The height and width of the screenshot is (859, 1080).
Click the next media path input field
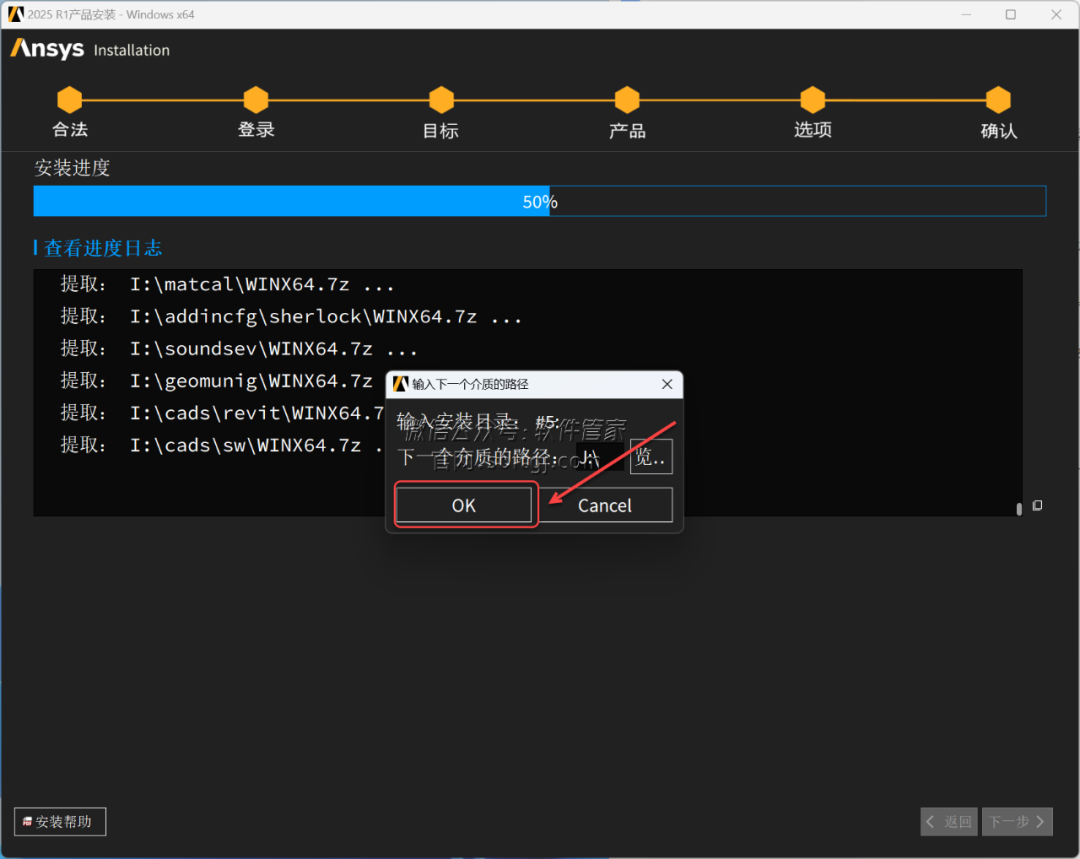(x=599, y=457)
